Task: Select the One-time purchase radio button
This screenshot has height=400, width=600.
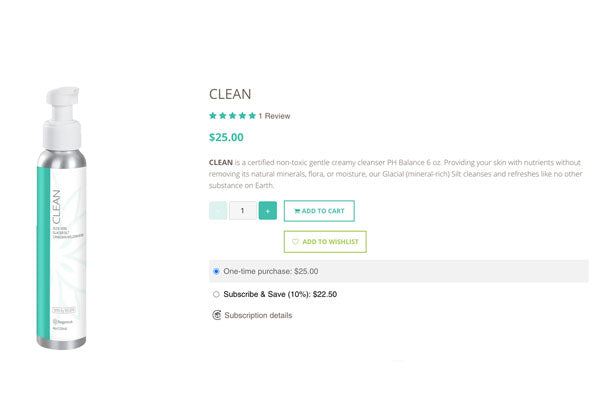Action: coord(216,271)
